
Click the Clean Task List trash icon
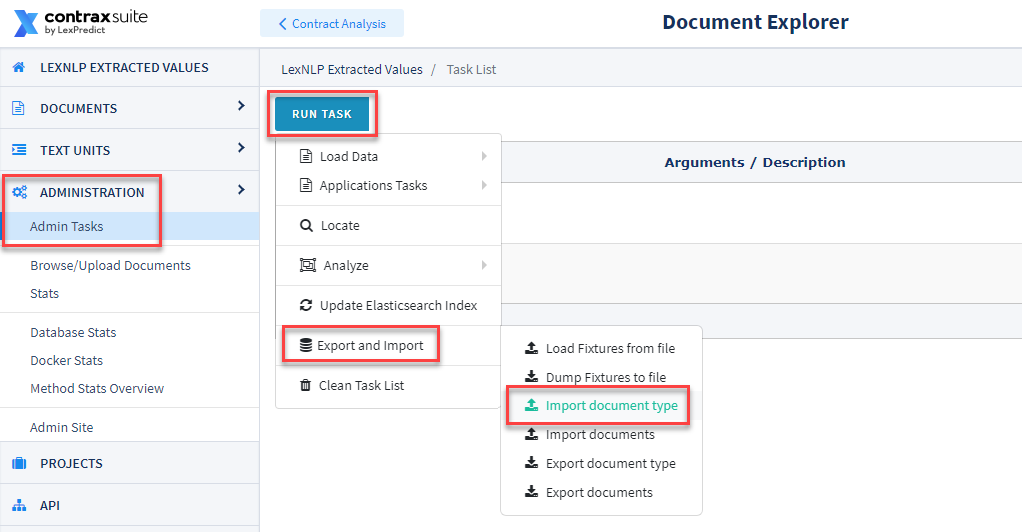(305, 385)
